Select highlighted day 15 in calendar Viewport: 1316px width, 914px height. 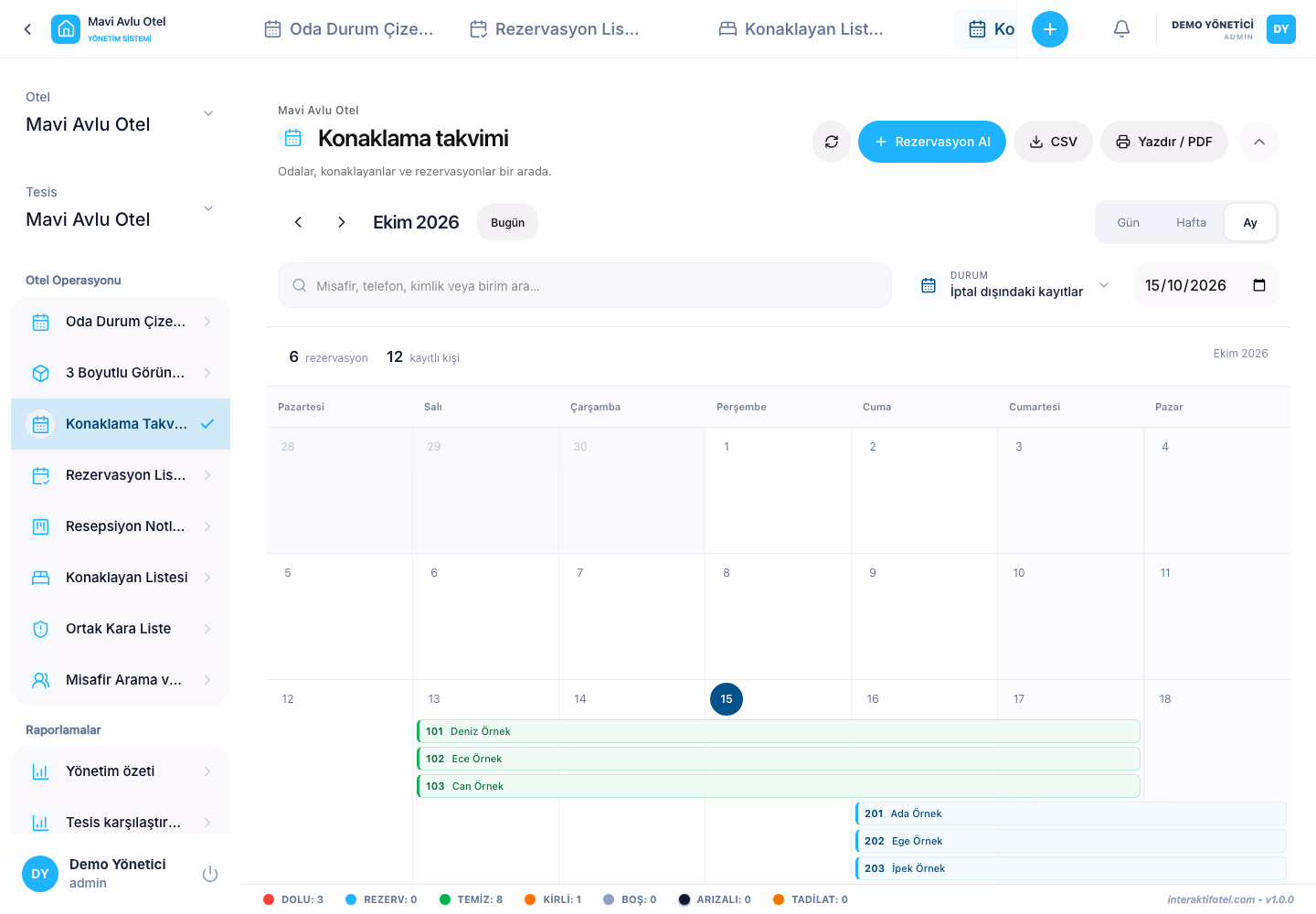point(727,699)
